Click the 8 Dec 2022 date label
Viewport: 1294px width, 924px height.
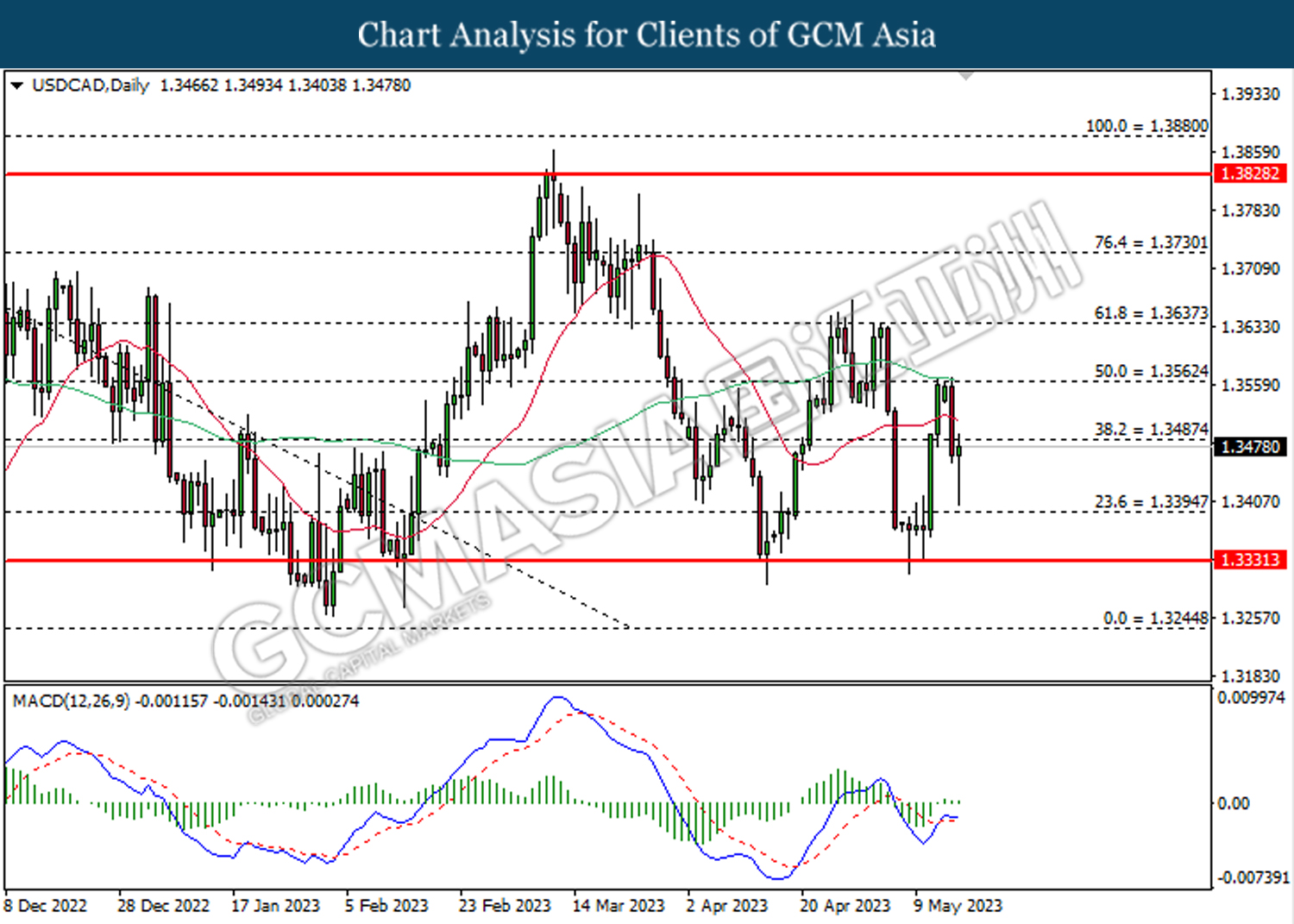pyautogui.click(x=46, y=906)
